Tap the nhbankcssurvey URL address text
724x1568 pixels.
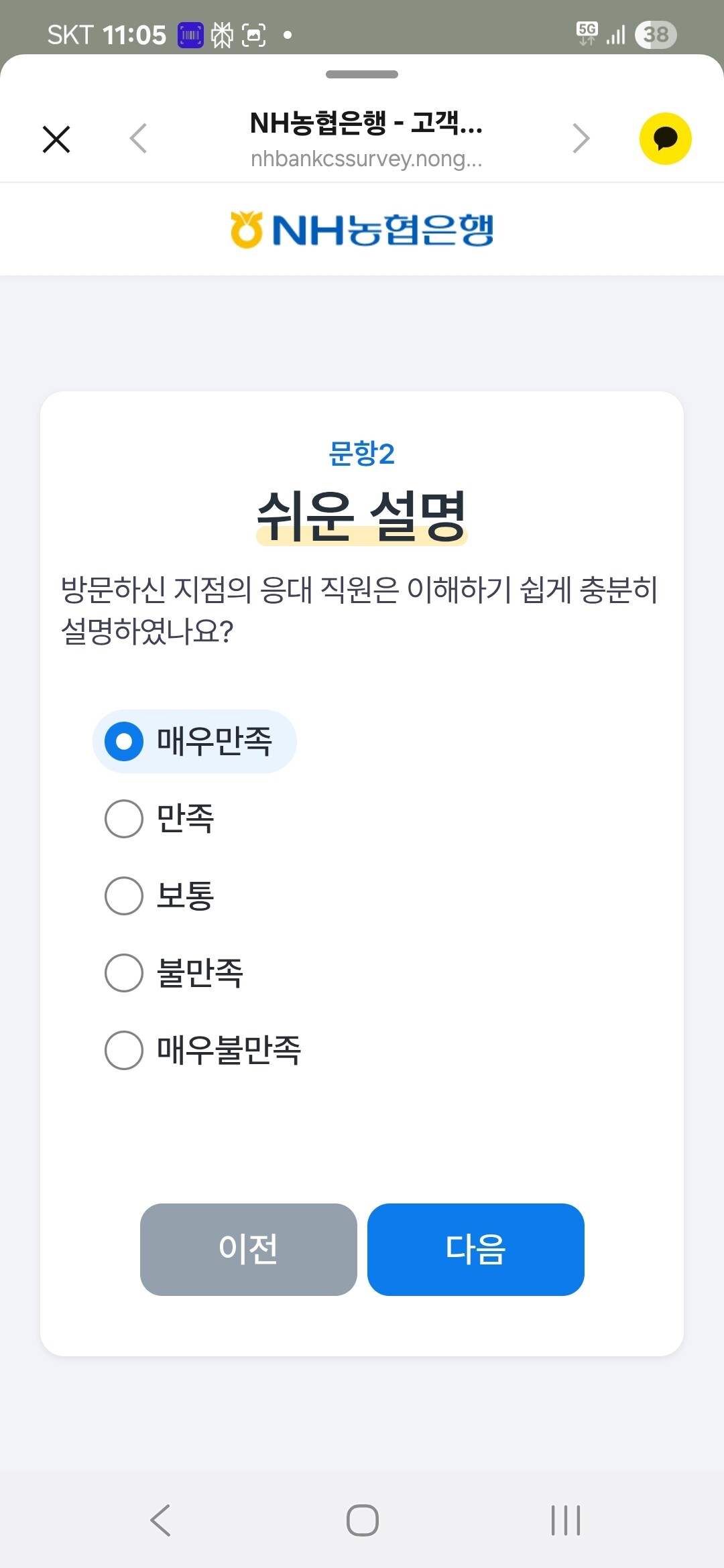coord(366,159)
